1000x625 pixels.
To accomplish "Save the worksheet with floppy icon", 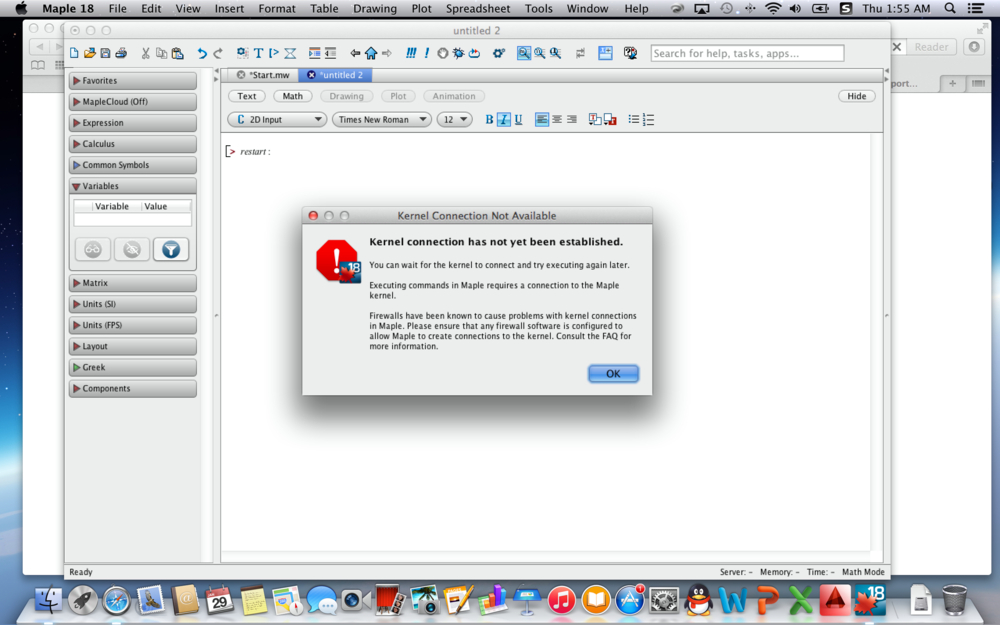I will click(x=105, y=54).
